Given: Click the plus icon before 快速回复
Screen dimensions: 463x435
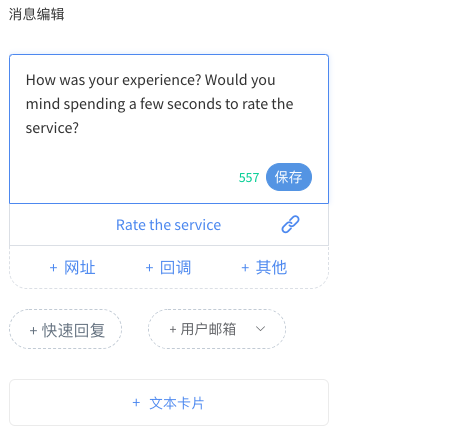Looking at the screenshot, I should 33,331.
